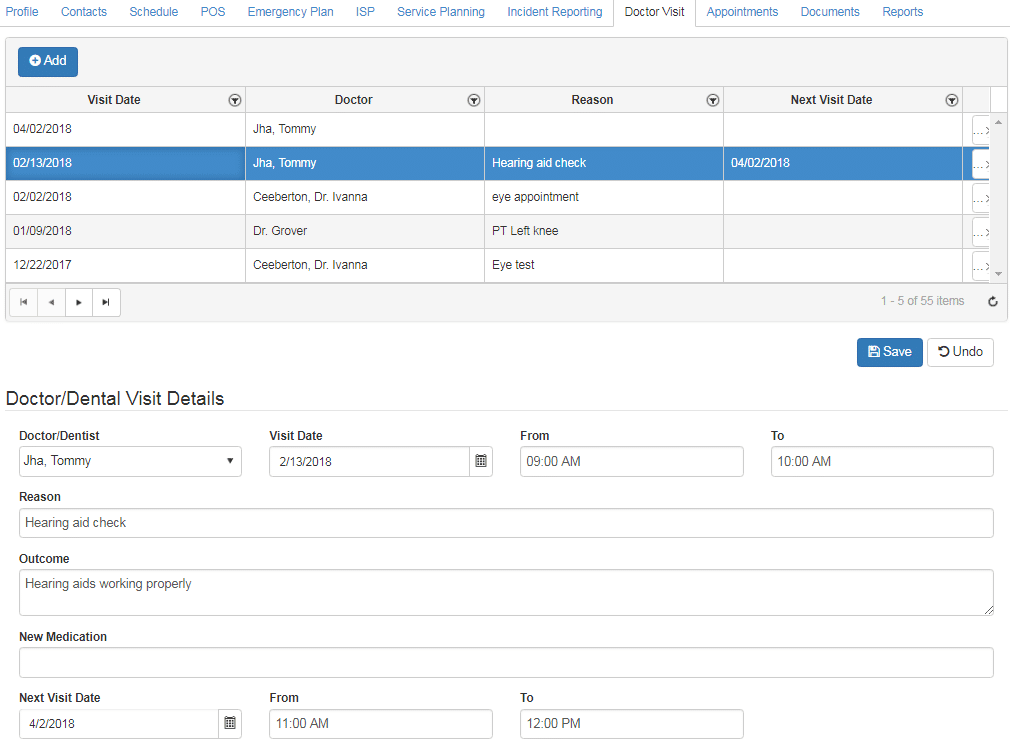Image resolution: width=1010 pixels, height=743 pixels.
Task: Open the Next Visit Date column filter
Action: coord(952,100)
